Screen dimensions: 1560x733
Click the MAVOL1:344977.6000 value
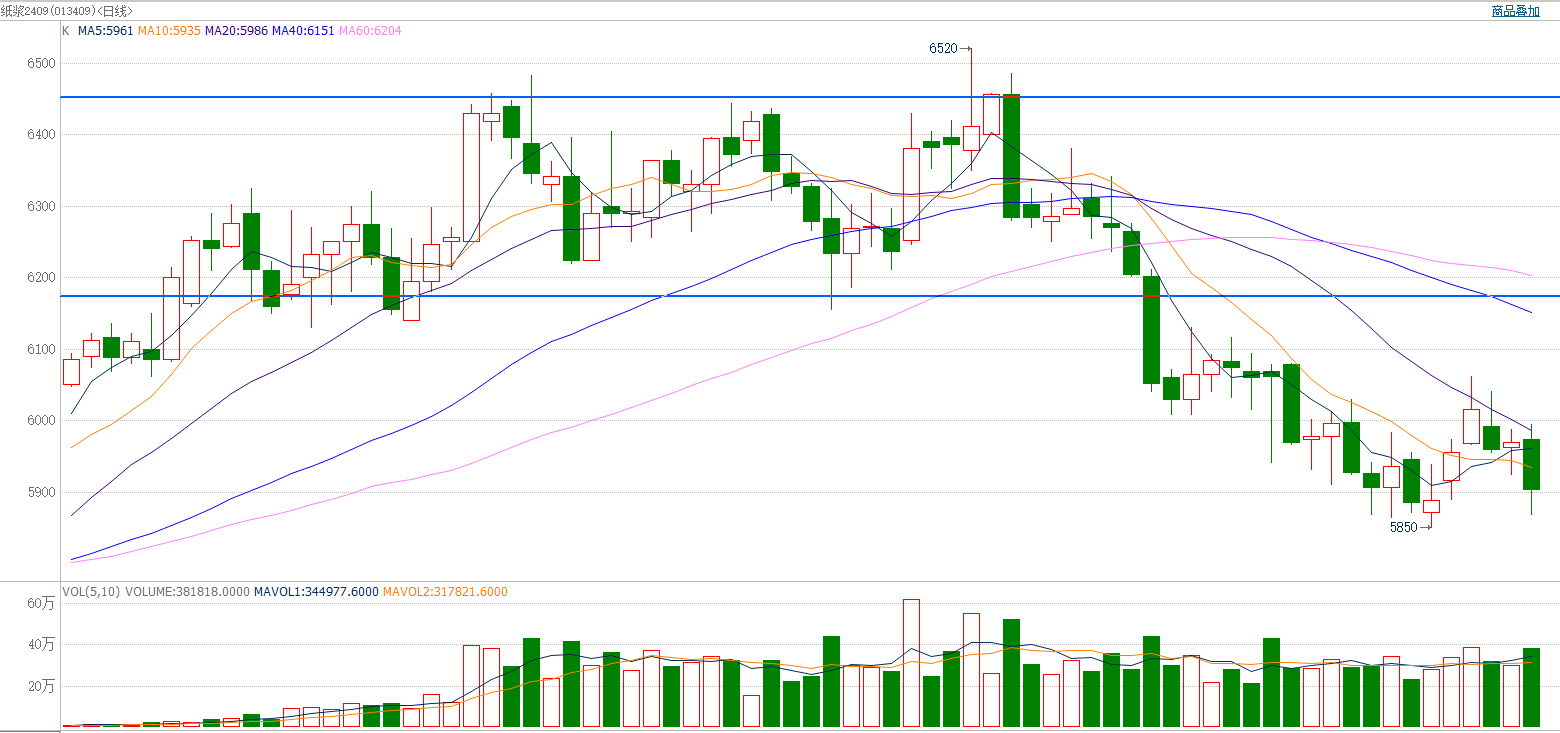click(316, 592)
